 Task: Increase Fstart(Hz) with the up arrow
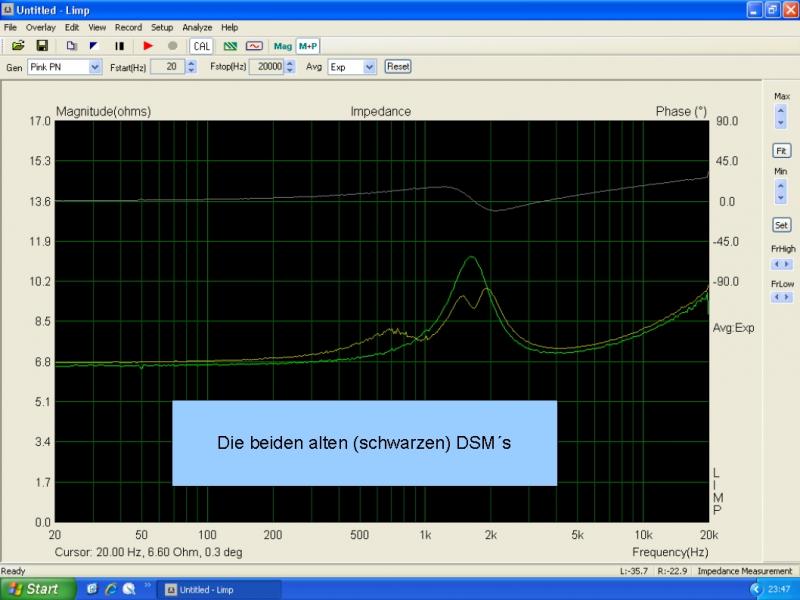(193, 63)
